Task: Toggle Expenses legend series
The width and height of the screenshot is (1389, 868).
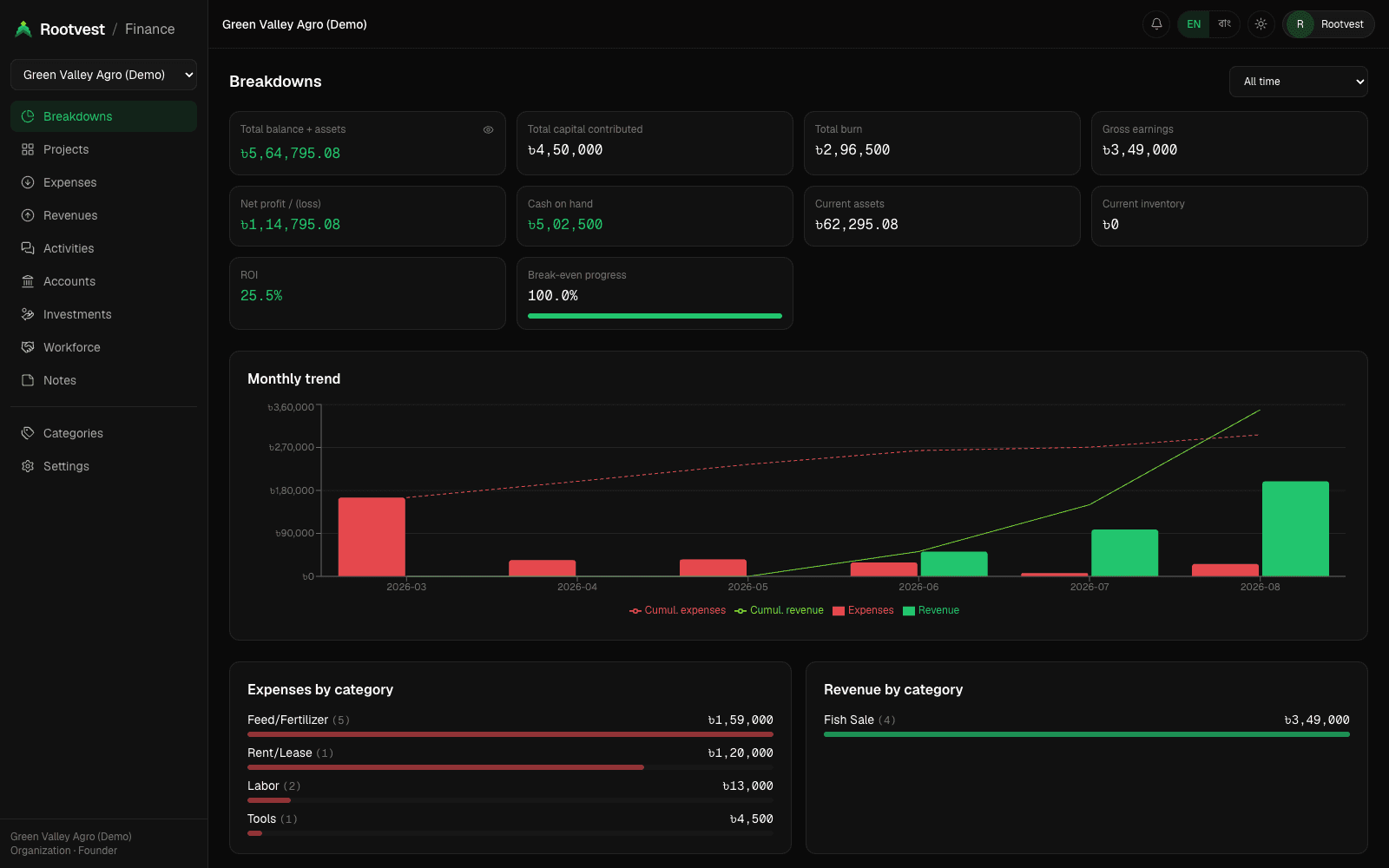Action: (x=863, y=610)
